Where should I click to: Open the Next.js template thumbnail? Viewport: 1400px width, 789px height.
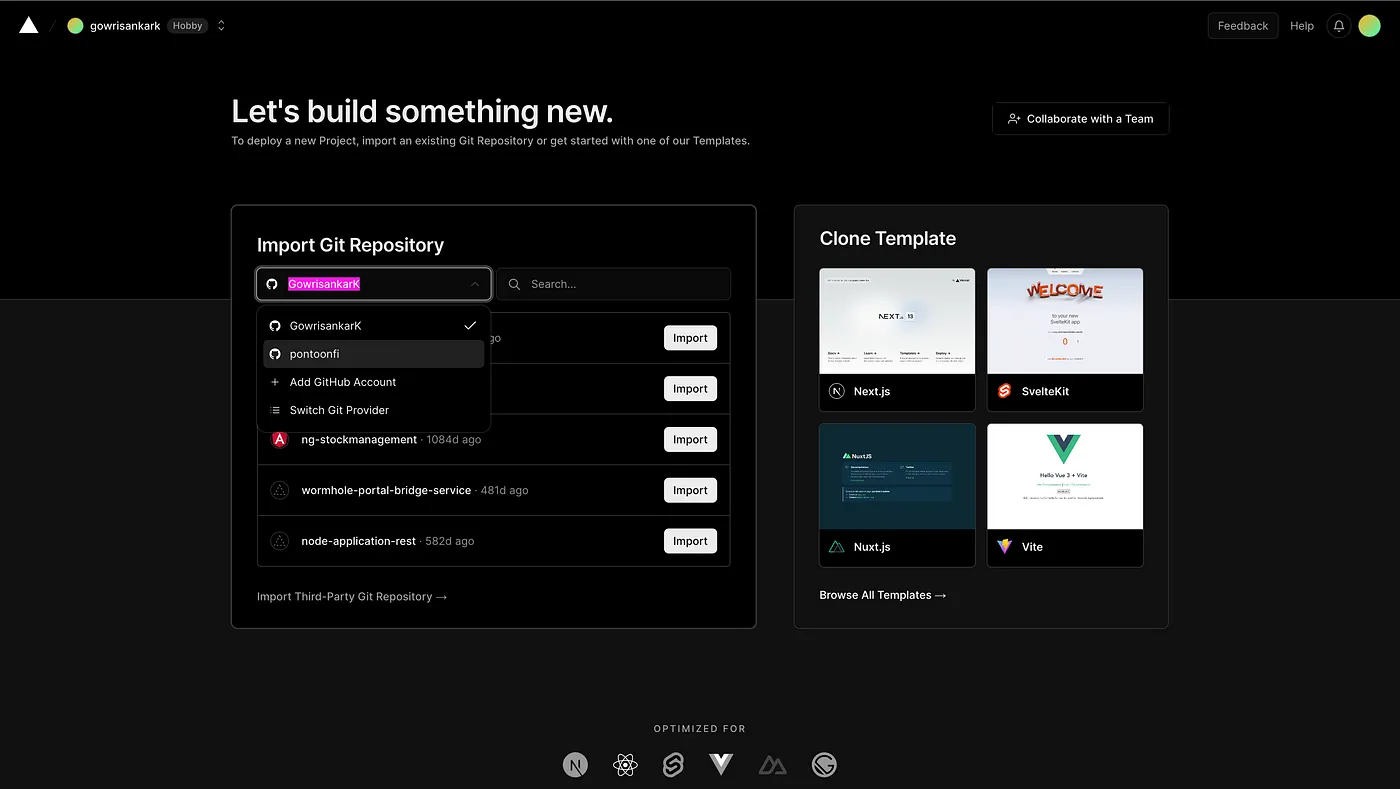click(897, 321)
